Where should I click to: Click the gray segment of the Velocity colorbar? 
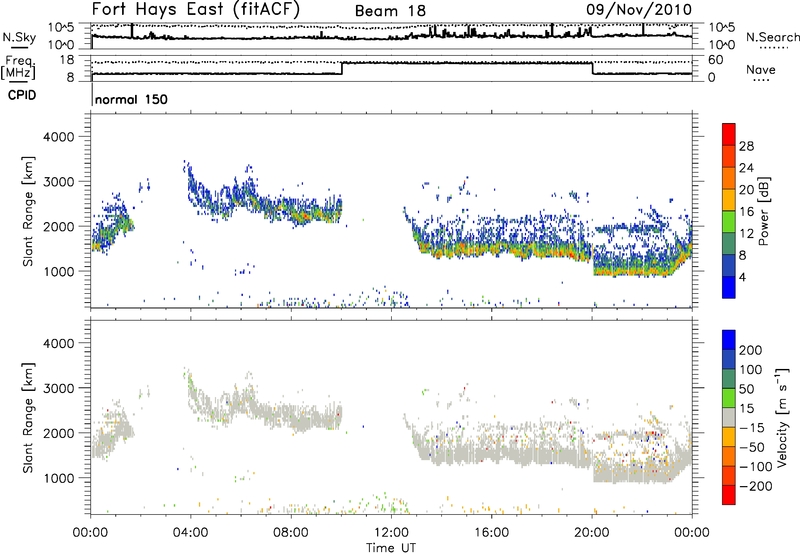[x=729, y=417]
